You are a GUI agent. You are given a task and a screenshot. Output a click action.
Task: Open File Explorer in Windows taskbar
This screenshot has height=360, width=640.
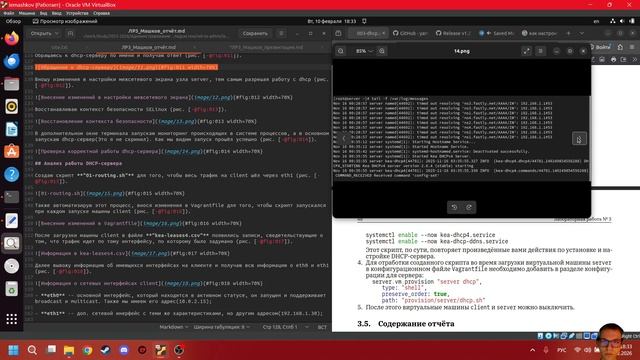(x=69, y=350)
